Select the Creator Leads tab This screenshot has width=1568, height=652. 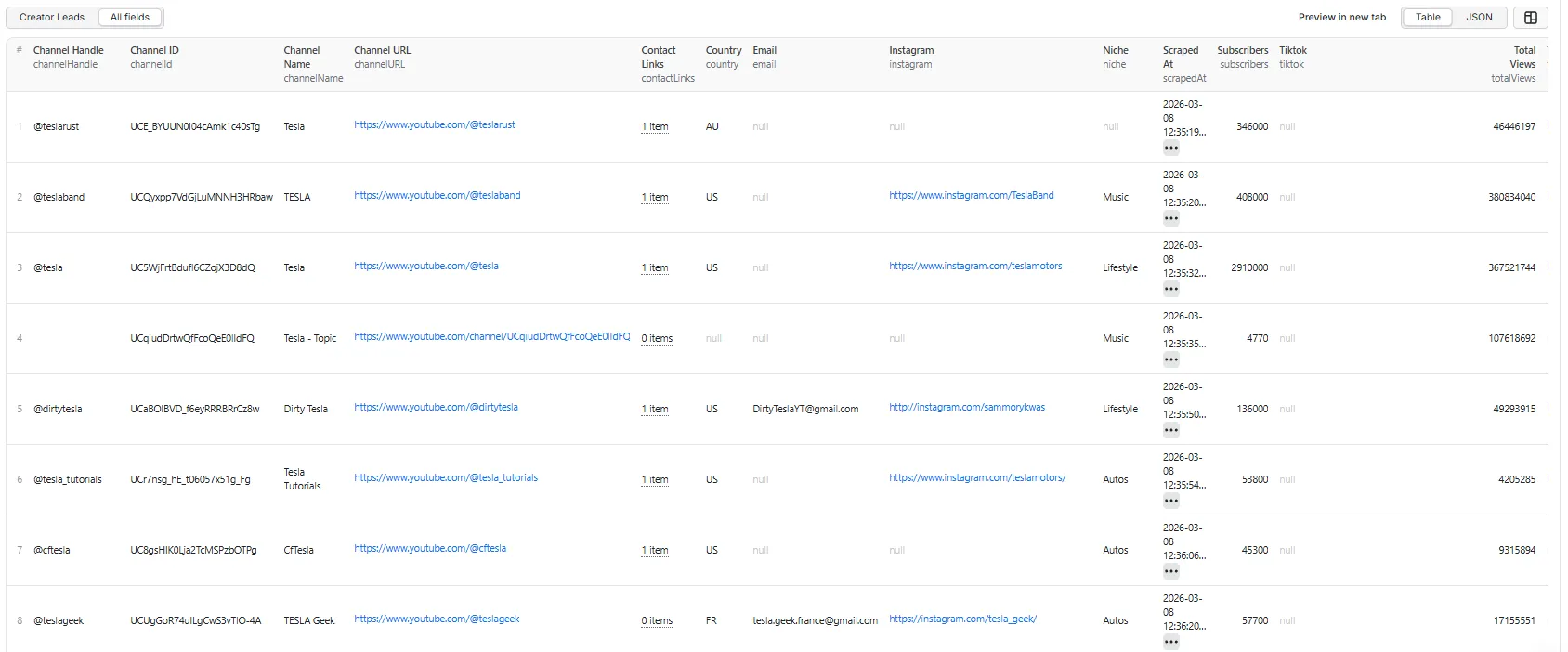point(52,17)
